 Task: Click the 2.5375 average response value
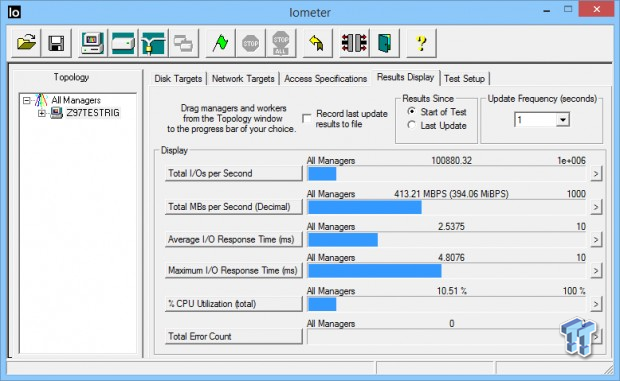(x=451, y=226)
